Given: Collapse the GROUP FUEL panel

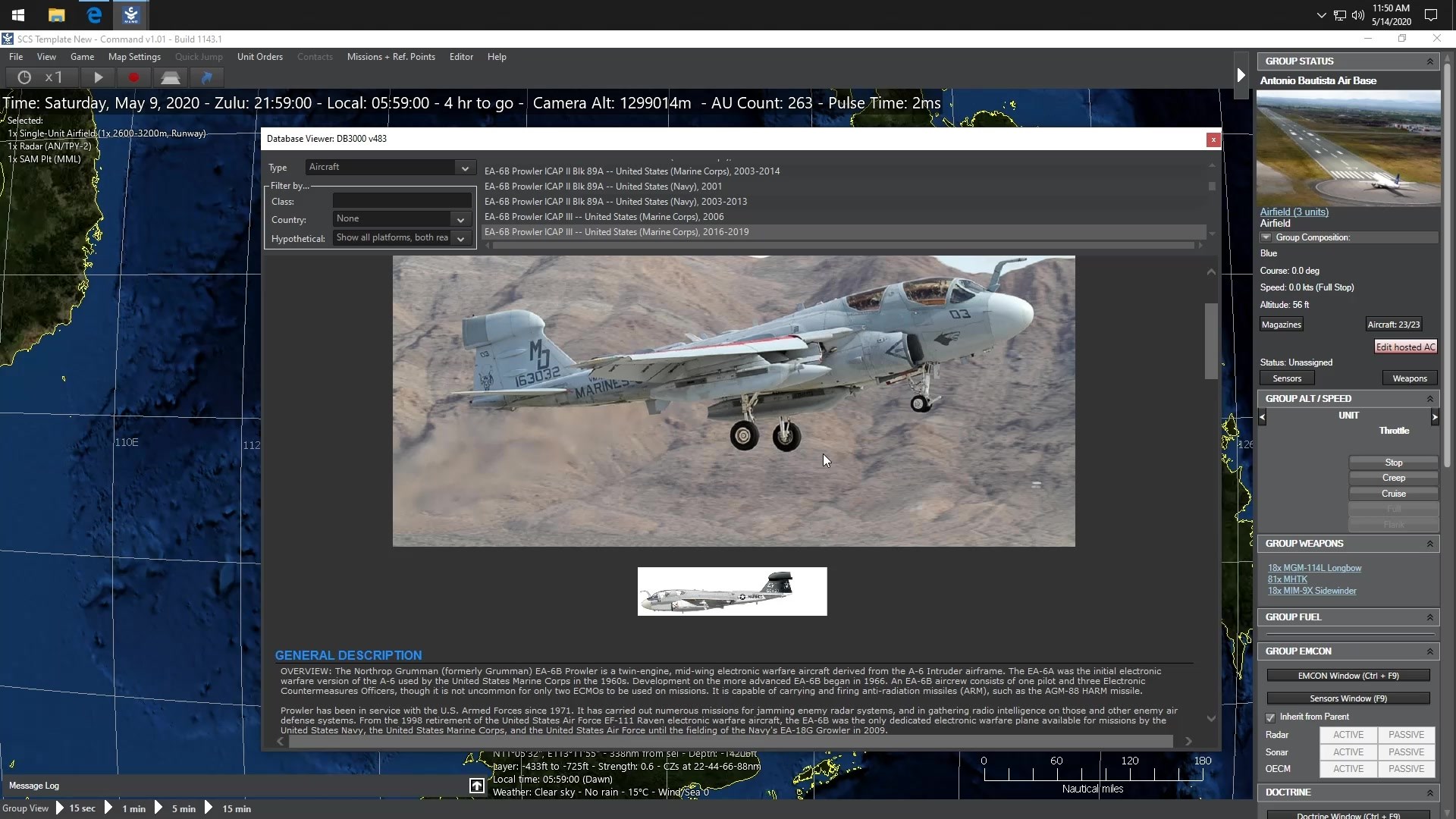Looking at the screenshot, I should click(x=1429, y=617).
